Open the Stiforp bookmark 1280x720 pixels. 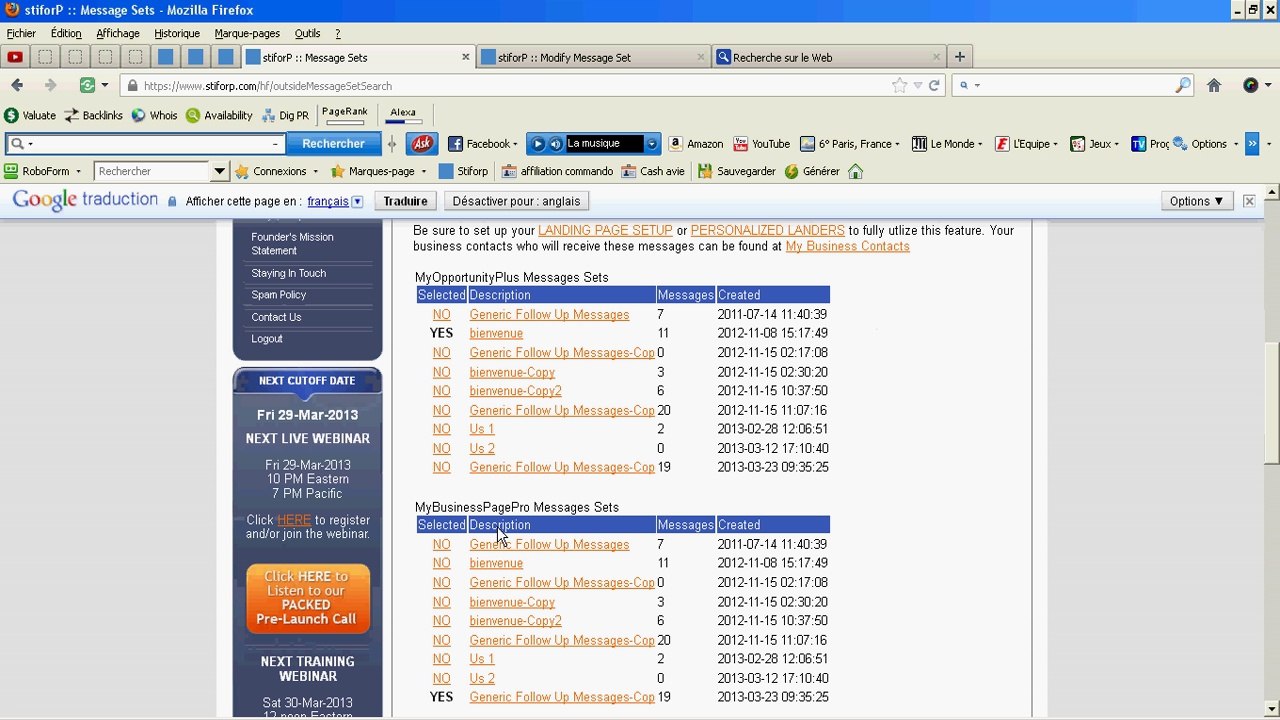464,172
